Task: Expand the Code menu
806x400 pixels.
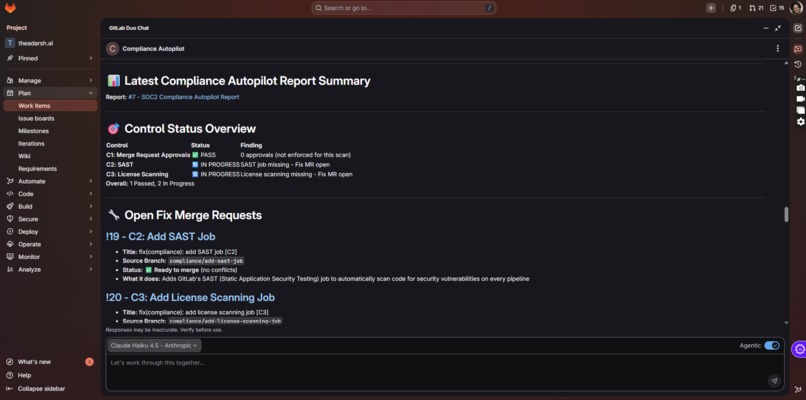Action: pos(49,194)
